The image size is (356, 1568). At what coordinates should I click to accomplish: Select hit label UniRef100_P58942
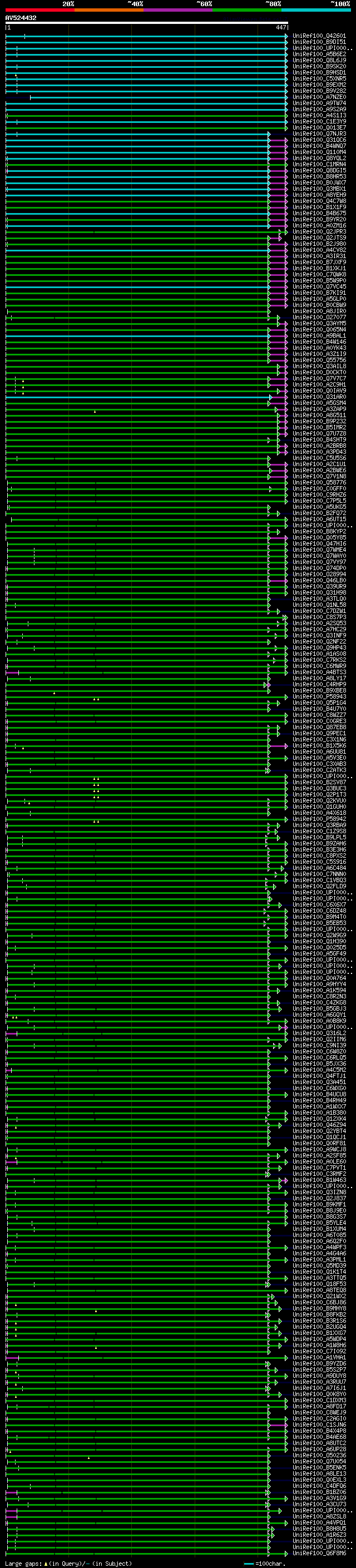(x=319, y=819)
